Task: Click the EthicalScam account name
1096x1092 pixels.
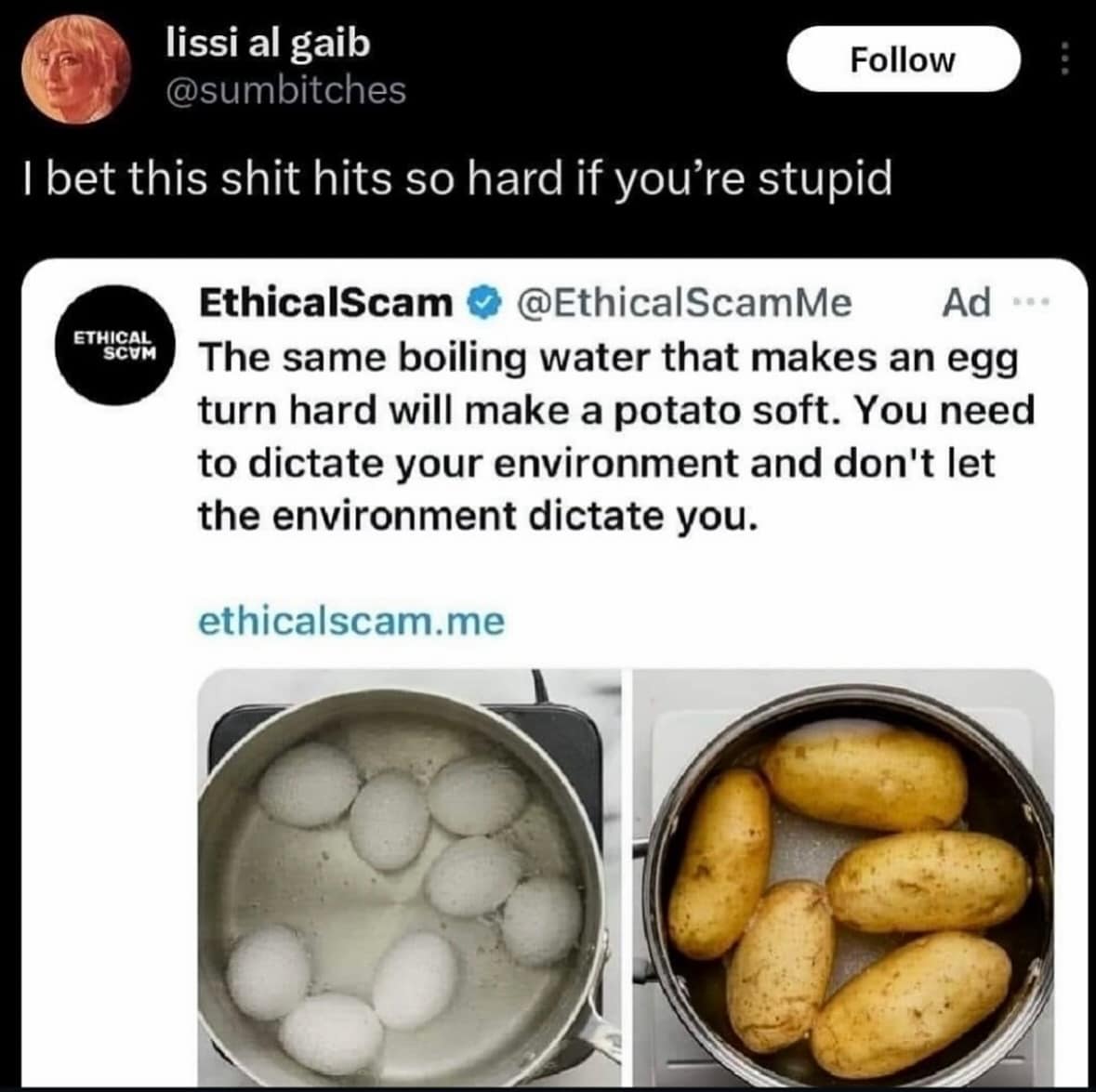Action: (324, 302)
